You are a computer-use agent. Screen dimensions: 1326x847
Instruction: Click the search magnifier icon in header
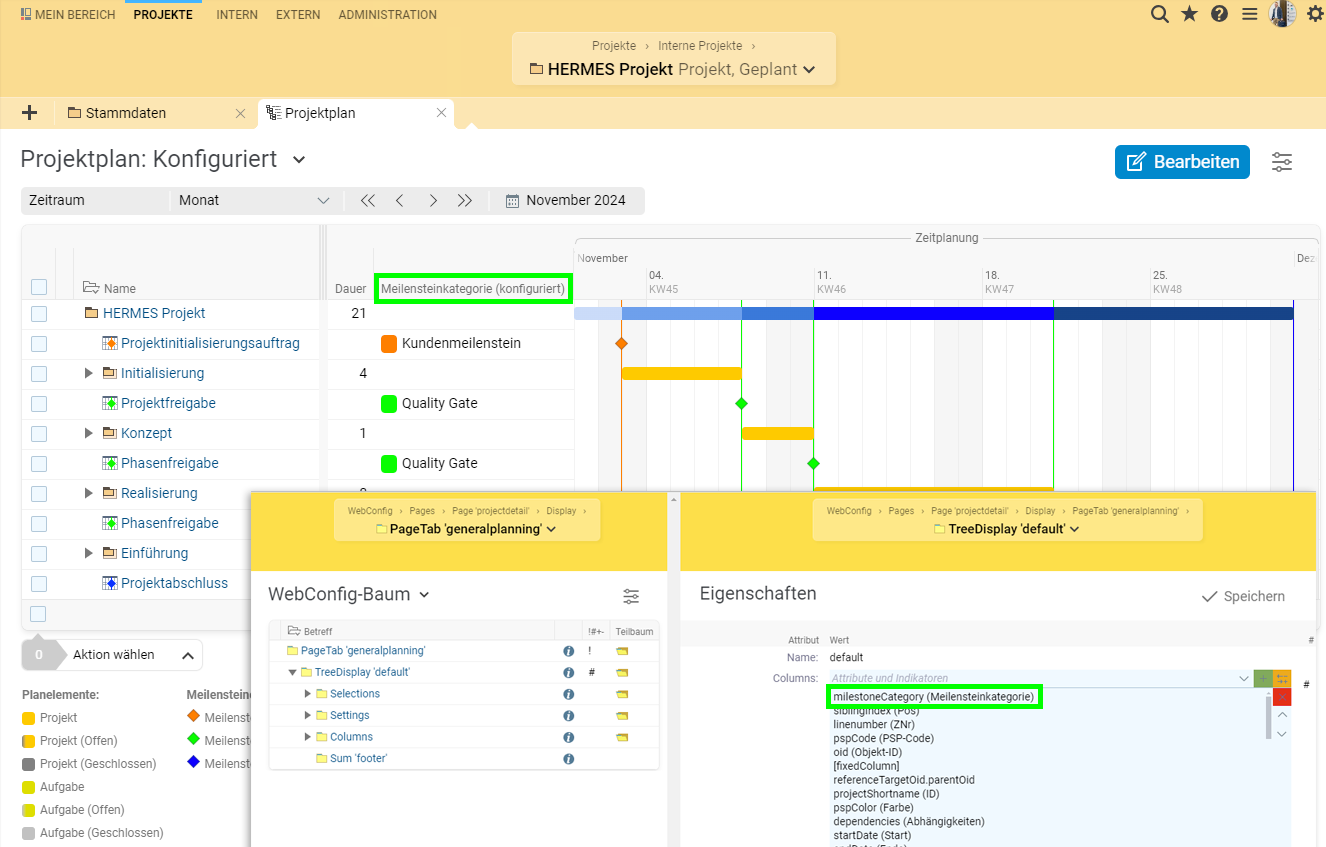[1159, 14]
